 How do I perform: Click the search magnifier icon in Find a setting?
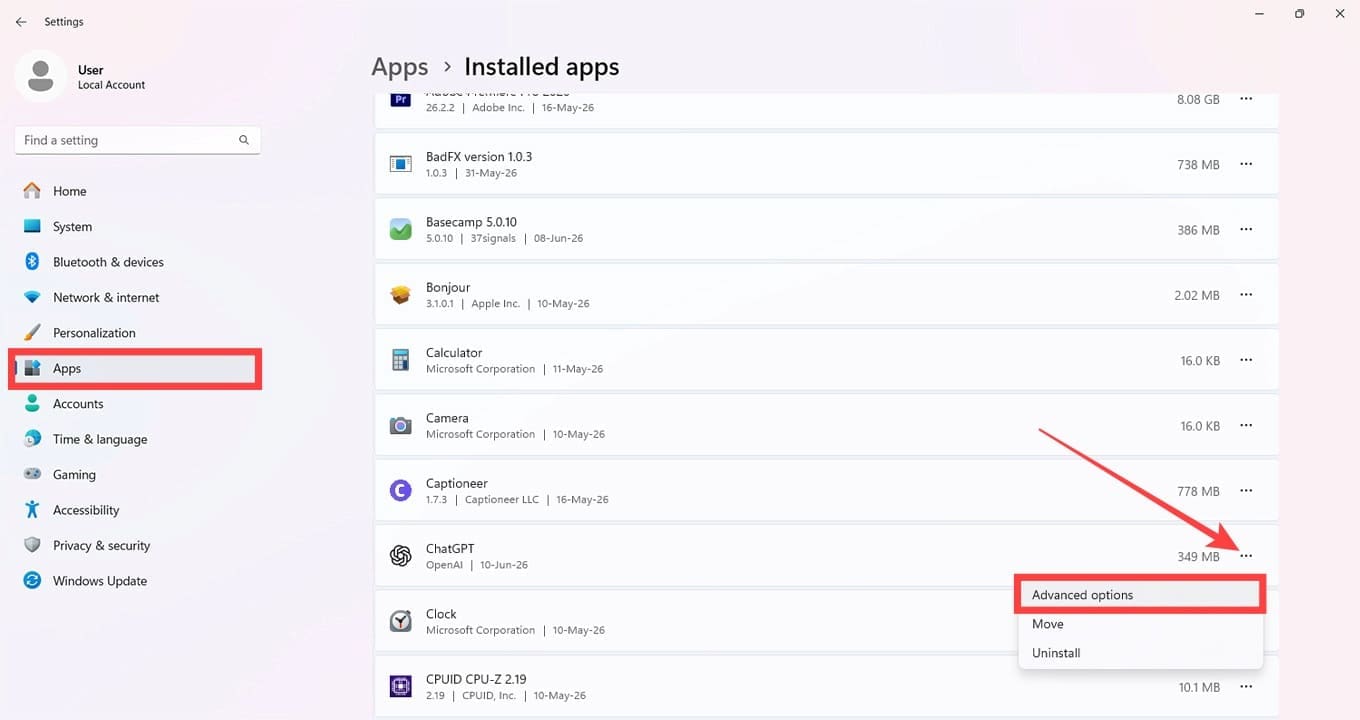(244, 140)
